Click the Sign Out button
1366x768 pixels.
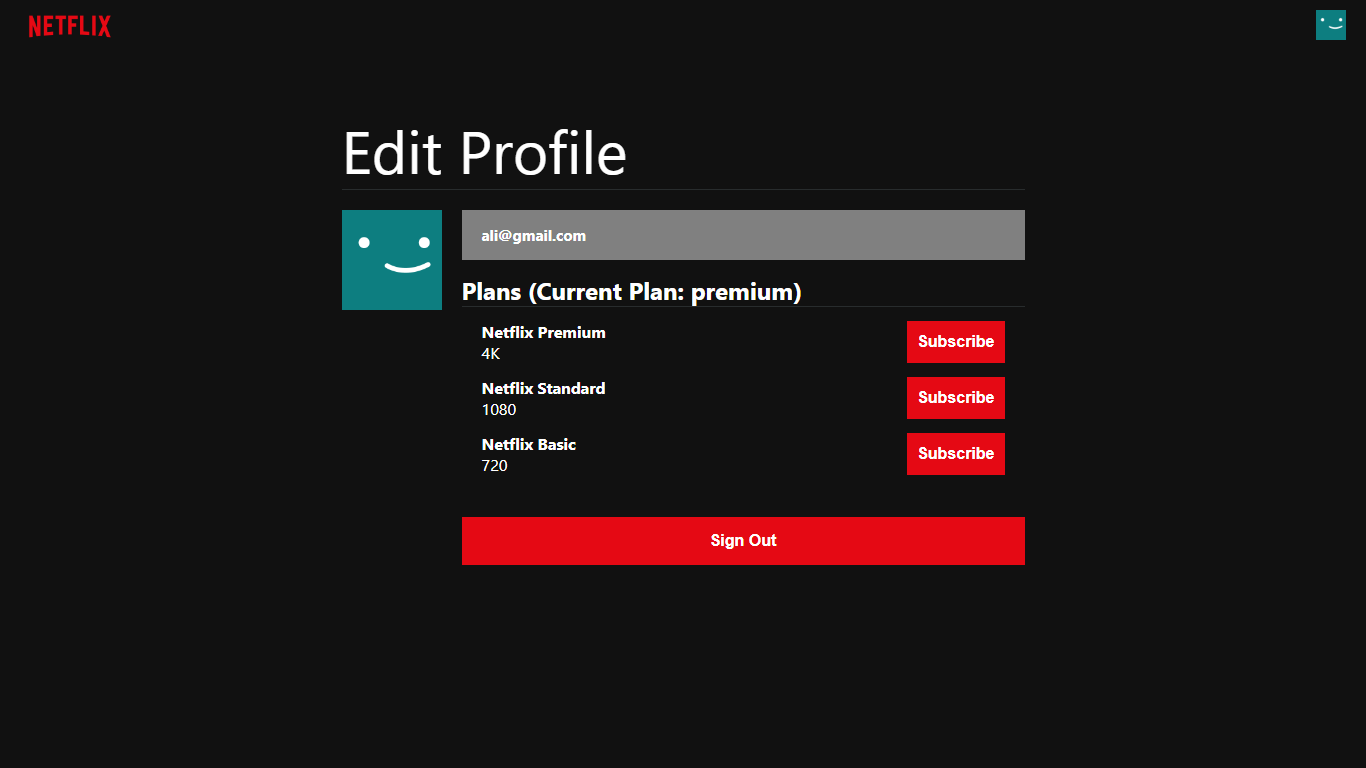pyautogui.click(x=742, y=540)
